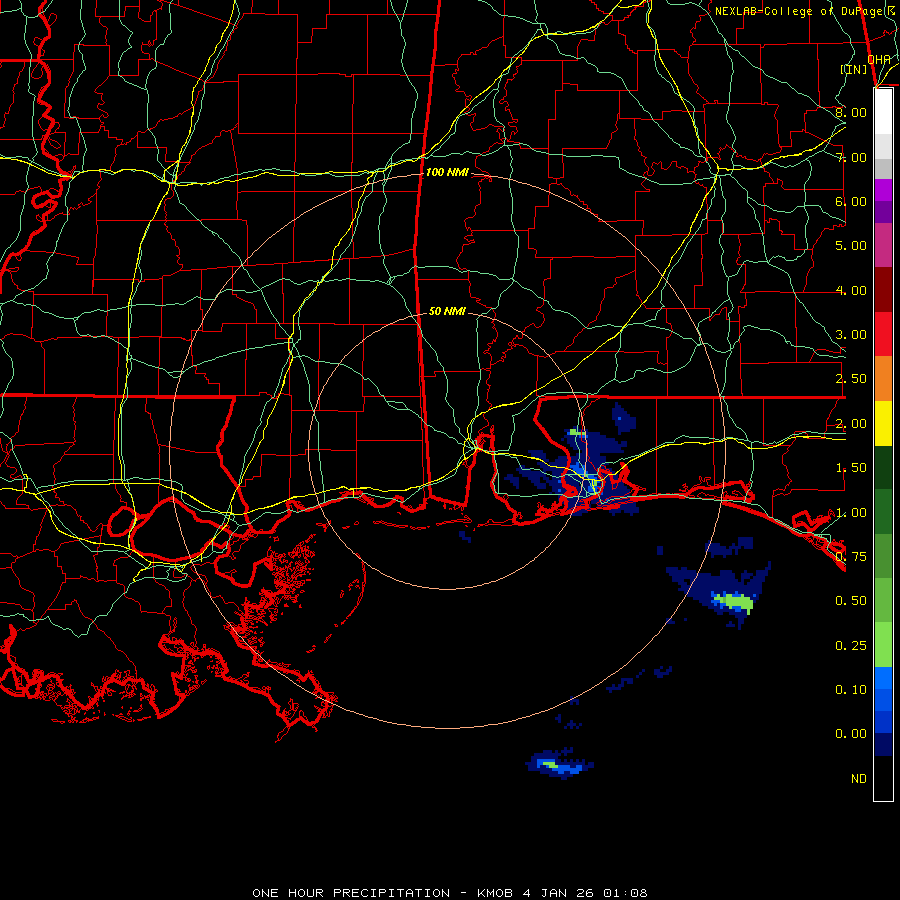The height and width of the screenshot is (900, 900).
Task: Click the green rain cell offshore to the southeast
Action: (x=733, y=602)
